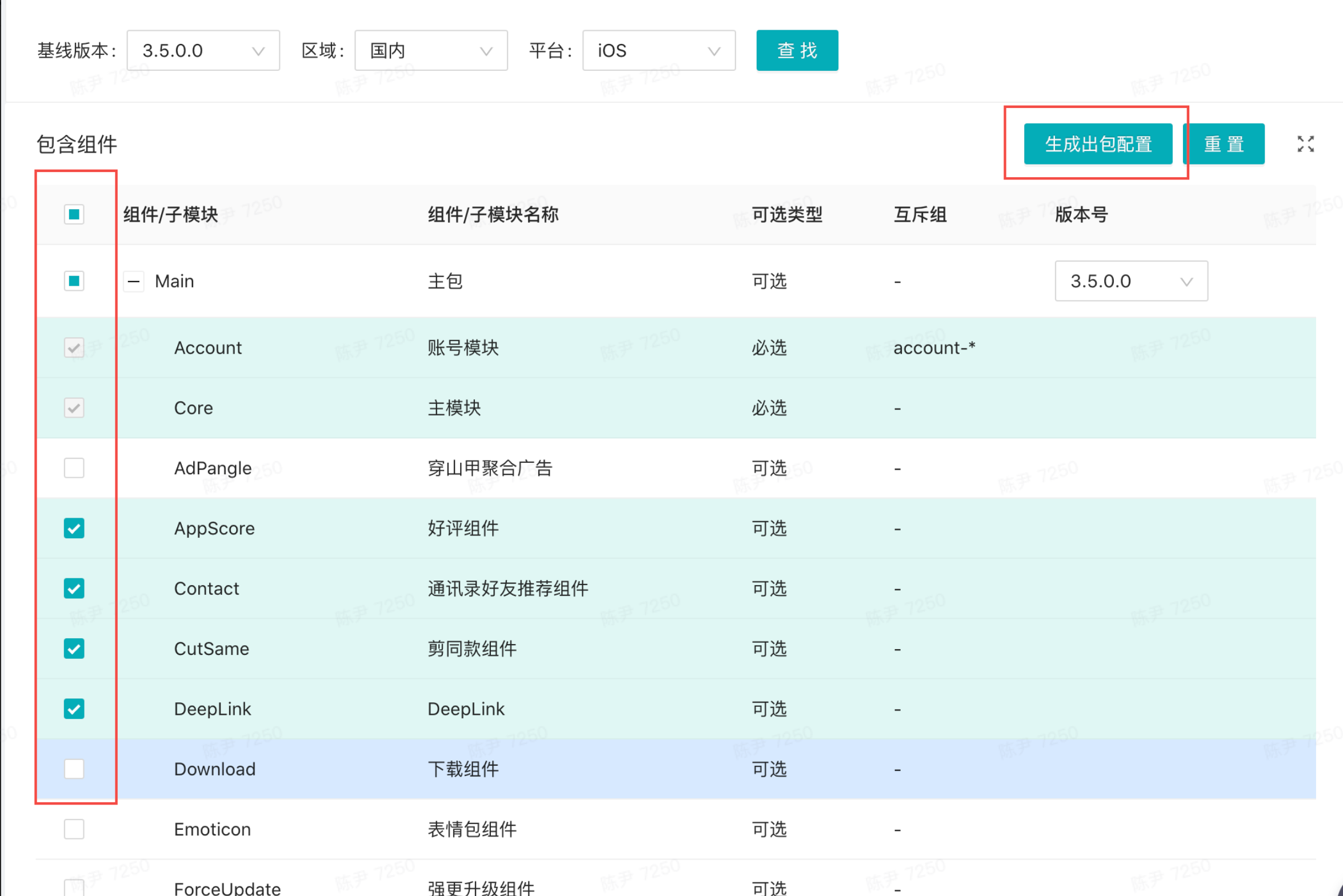
Task: Click the 组件/子模块名称 column header
Action: [x=493, y=215]
